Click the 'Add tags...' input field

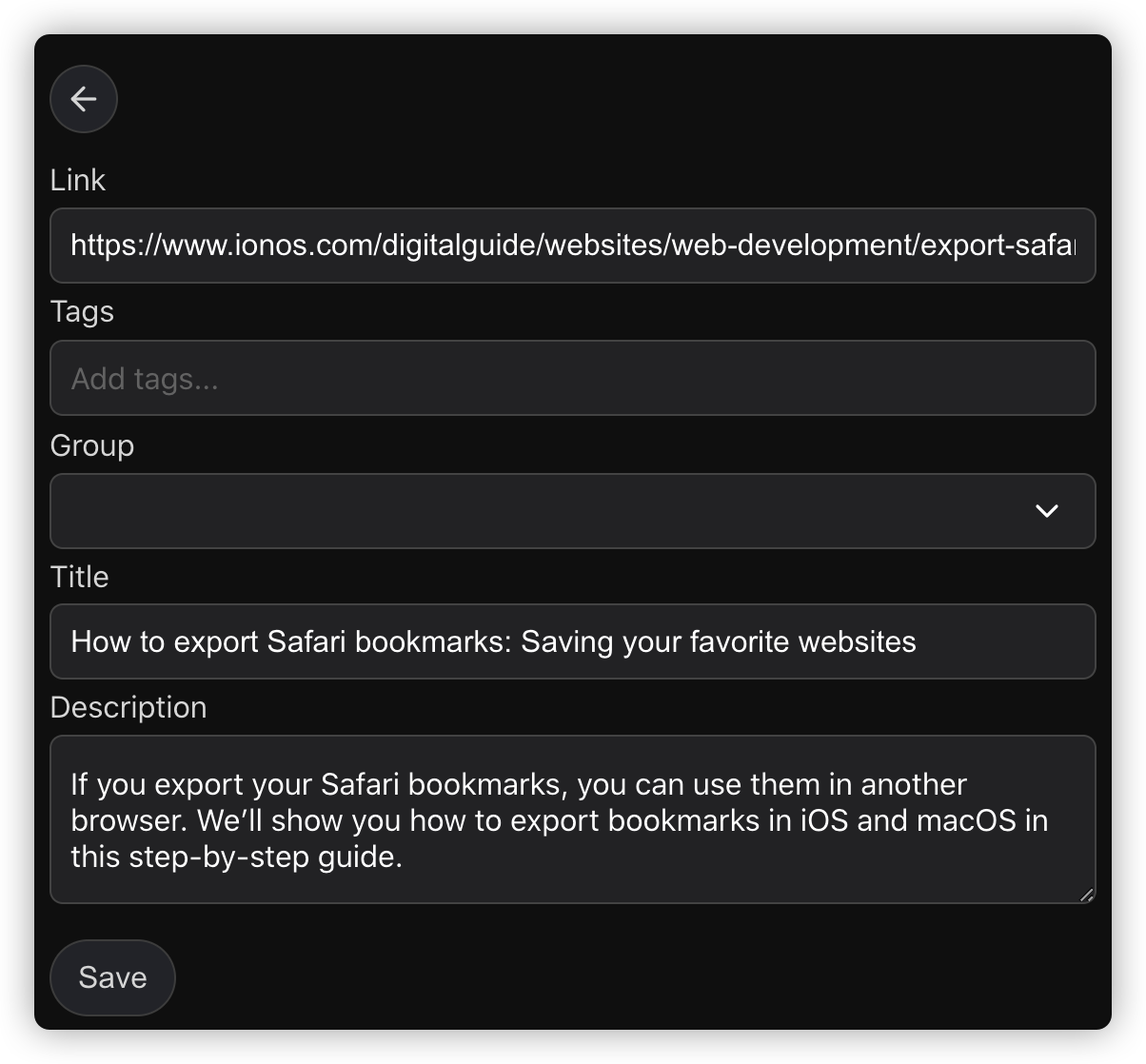(572, 378)
